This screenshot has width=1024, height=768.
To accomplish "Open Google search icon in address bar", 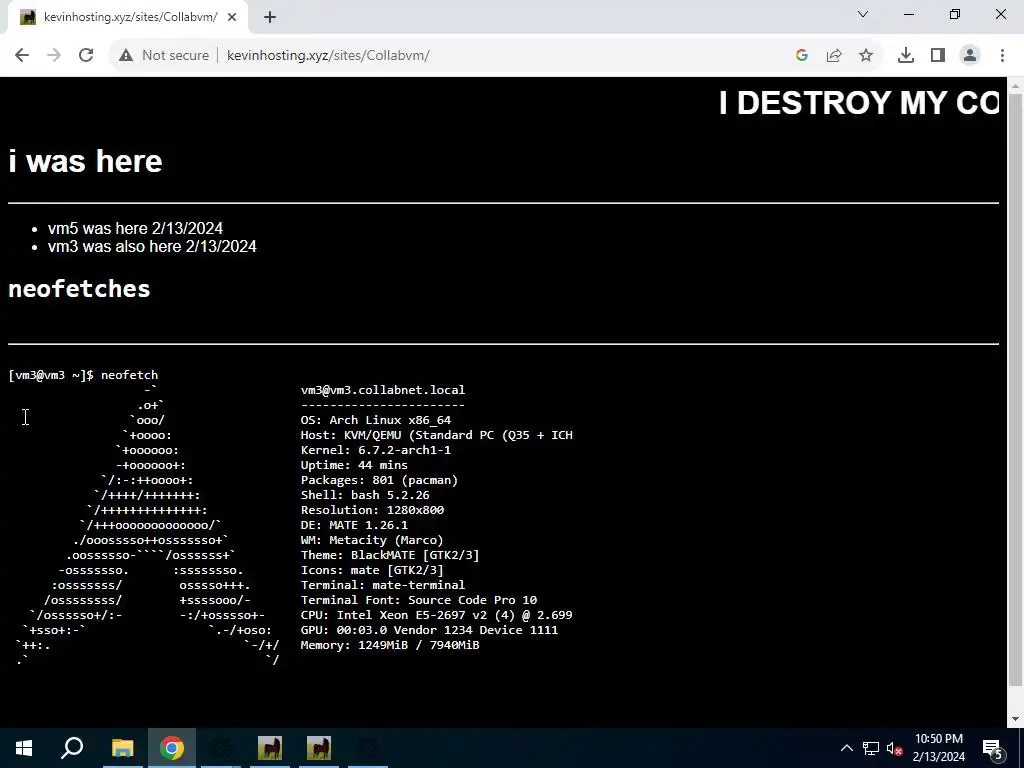I will point(802,56).
